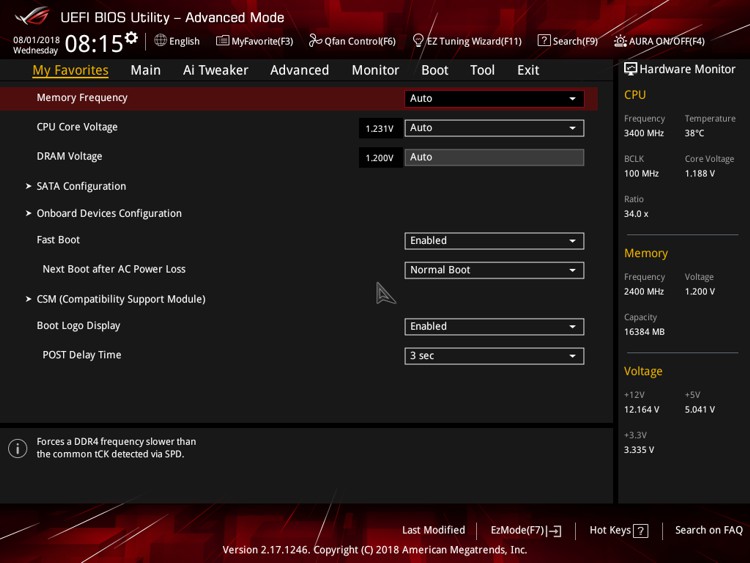
Task: Click the EzMode exit arrow icon
Action: point(553,530)
